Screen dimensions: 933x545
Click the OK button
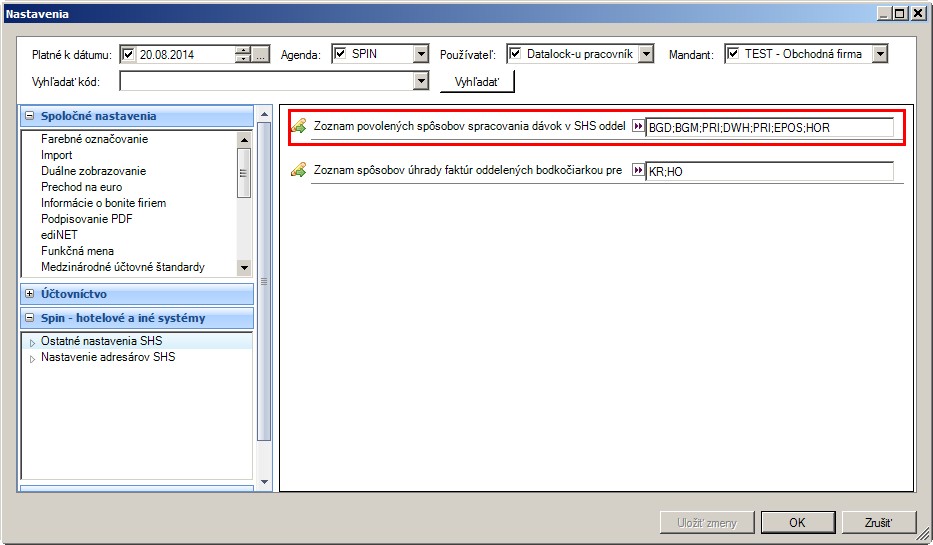pos(797,522)
